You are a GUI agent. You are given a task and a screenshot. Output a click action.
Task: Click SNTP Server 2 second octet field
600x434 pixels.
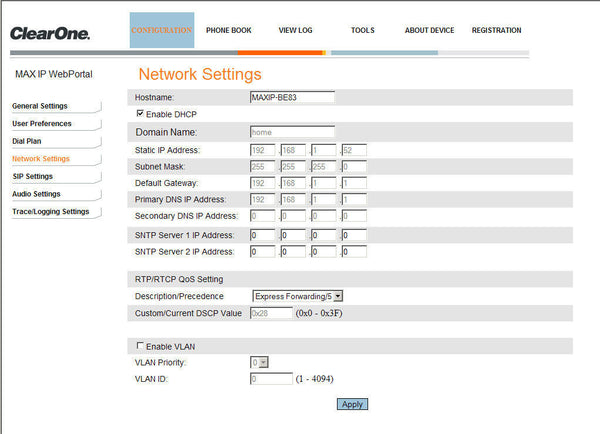tap(293, 251)
